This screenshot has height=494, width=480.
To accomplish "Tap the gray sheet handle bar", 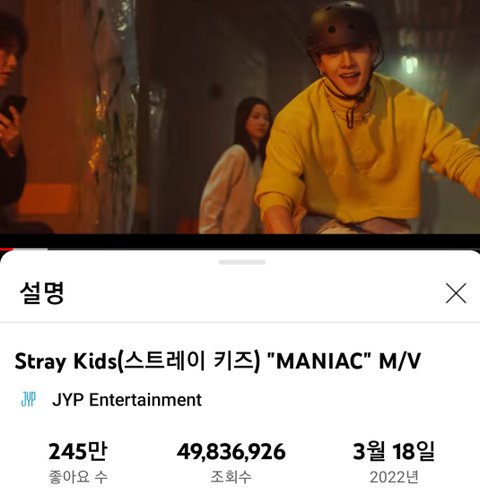I will tap(242, 262).
